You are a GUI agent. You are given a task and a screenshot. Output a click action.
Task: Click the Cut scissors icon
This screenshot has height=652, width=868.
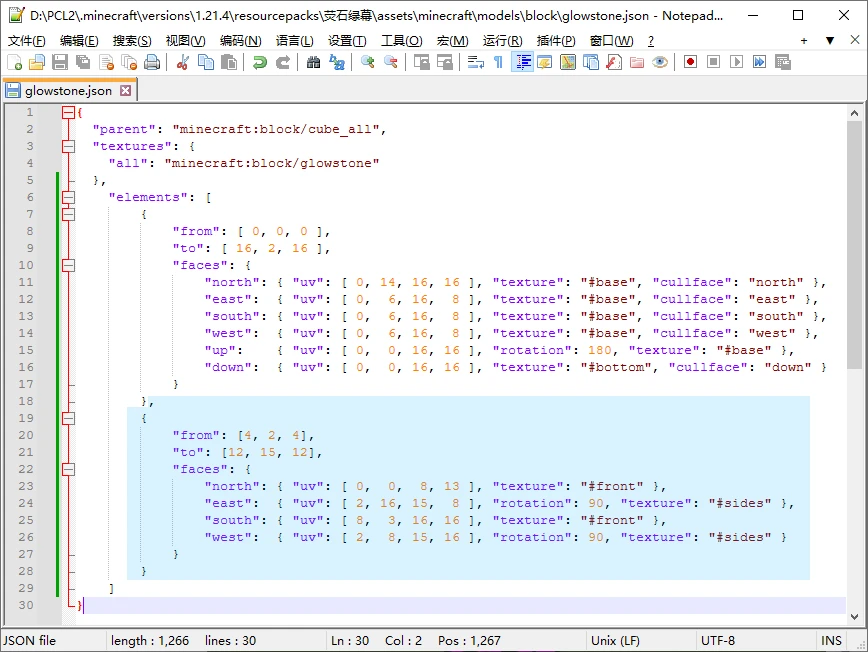coord(182,62)
